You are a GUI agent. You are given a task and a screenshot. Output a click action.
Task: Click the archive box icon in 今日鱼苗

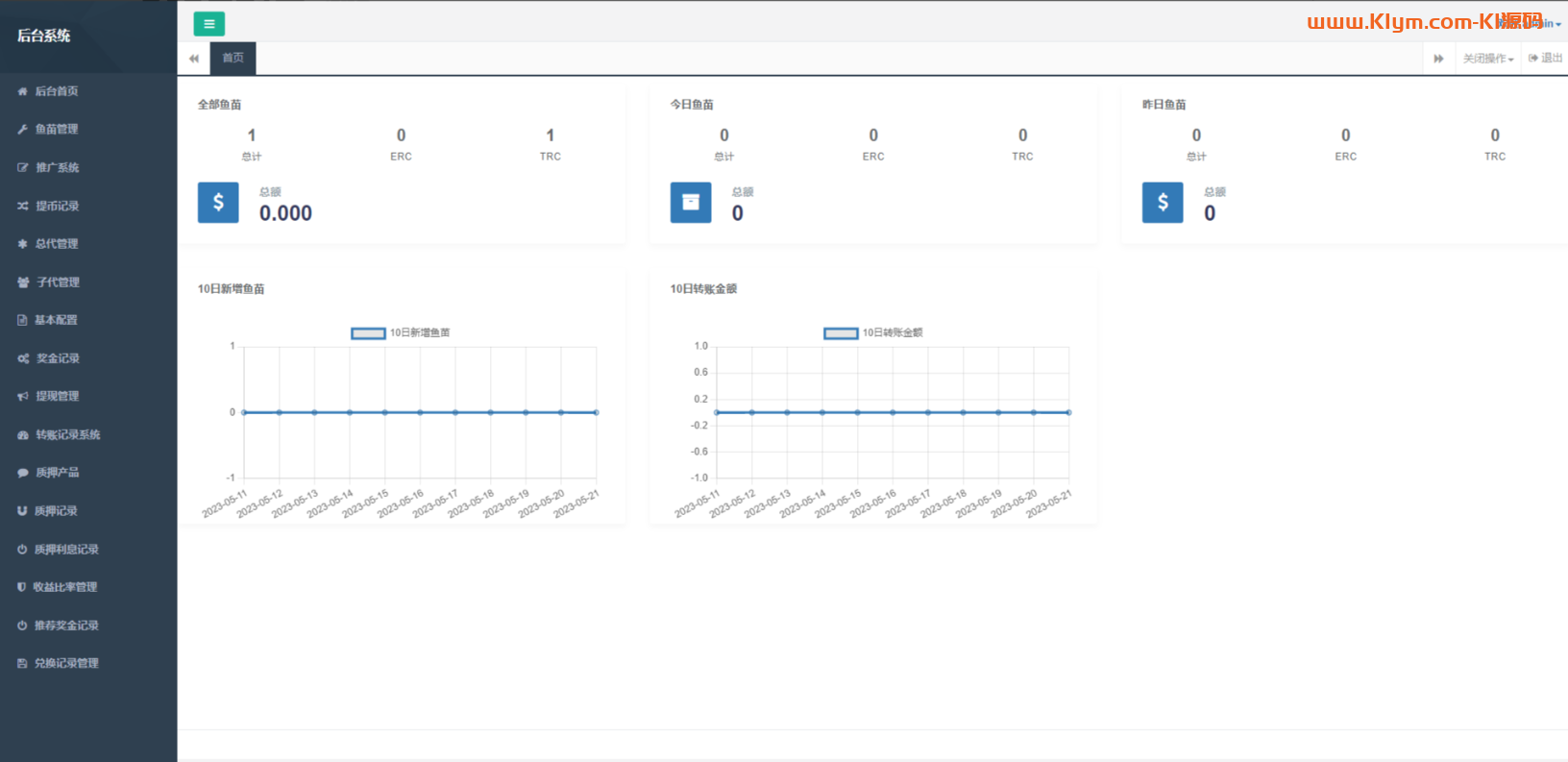tap(691, 203)
